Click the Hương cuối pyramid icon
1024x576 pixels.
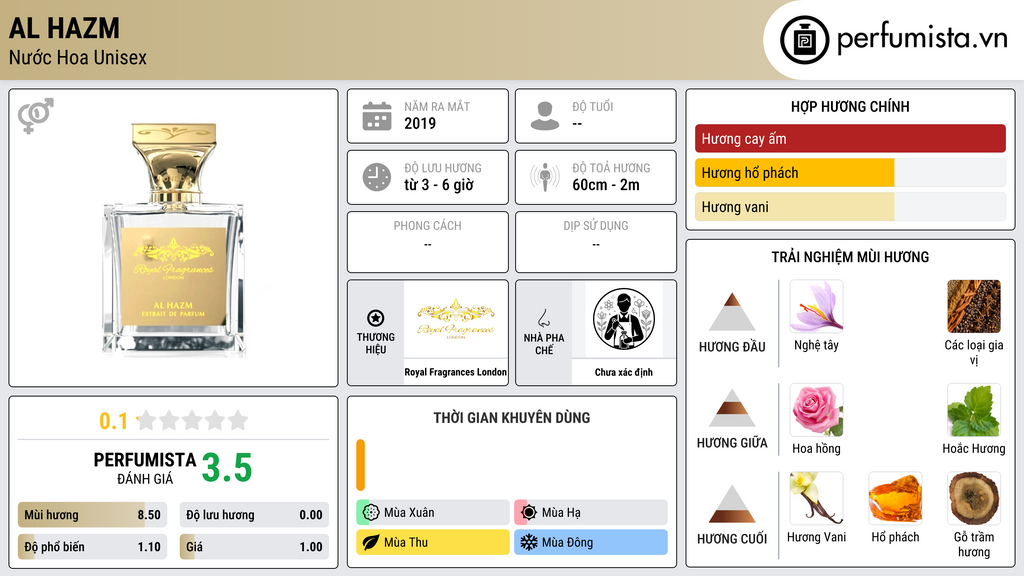[x=732, y=504]
